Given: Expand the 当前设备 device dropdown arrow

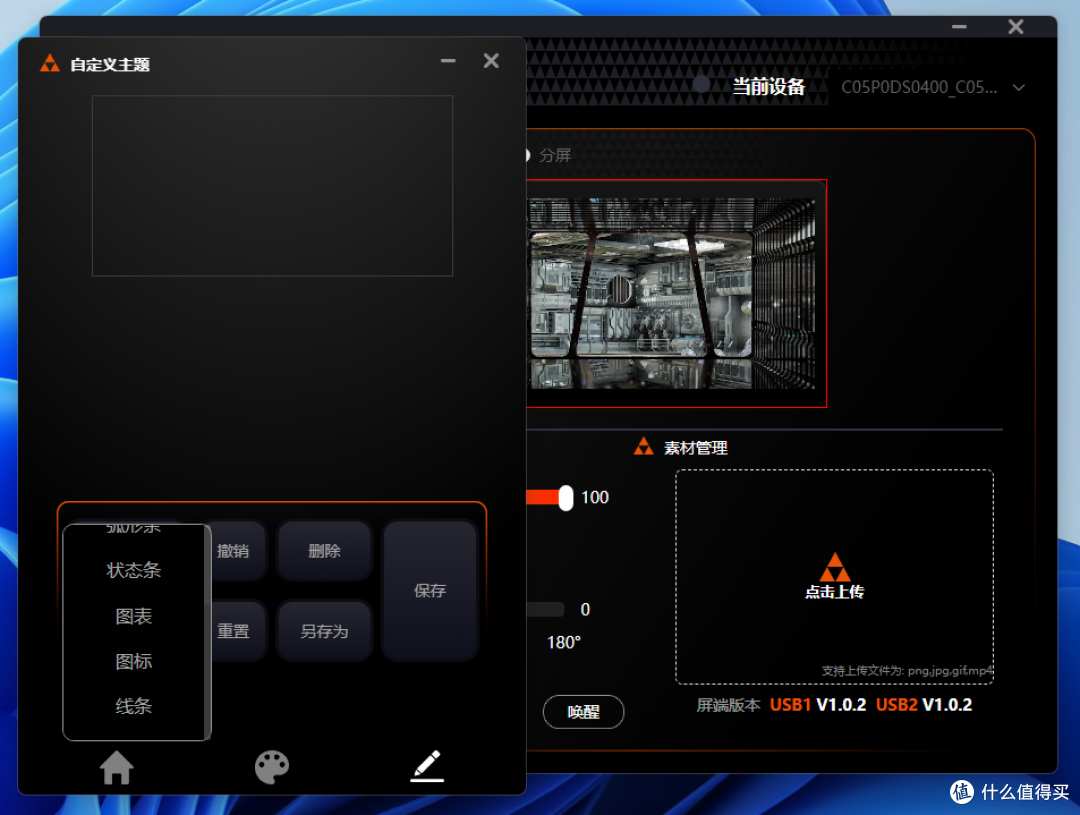Looking at the screenshot, I should (x=1019, y=87).
